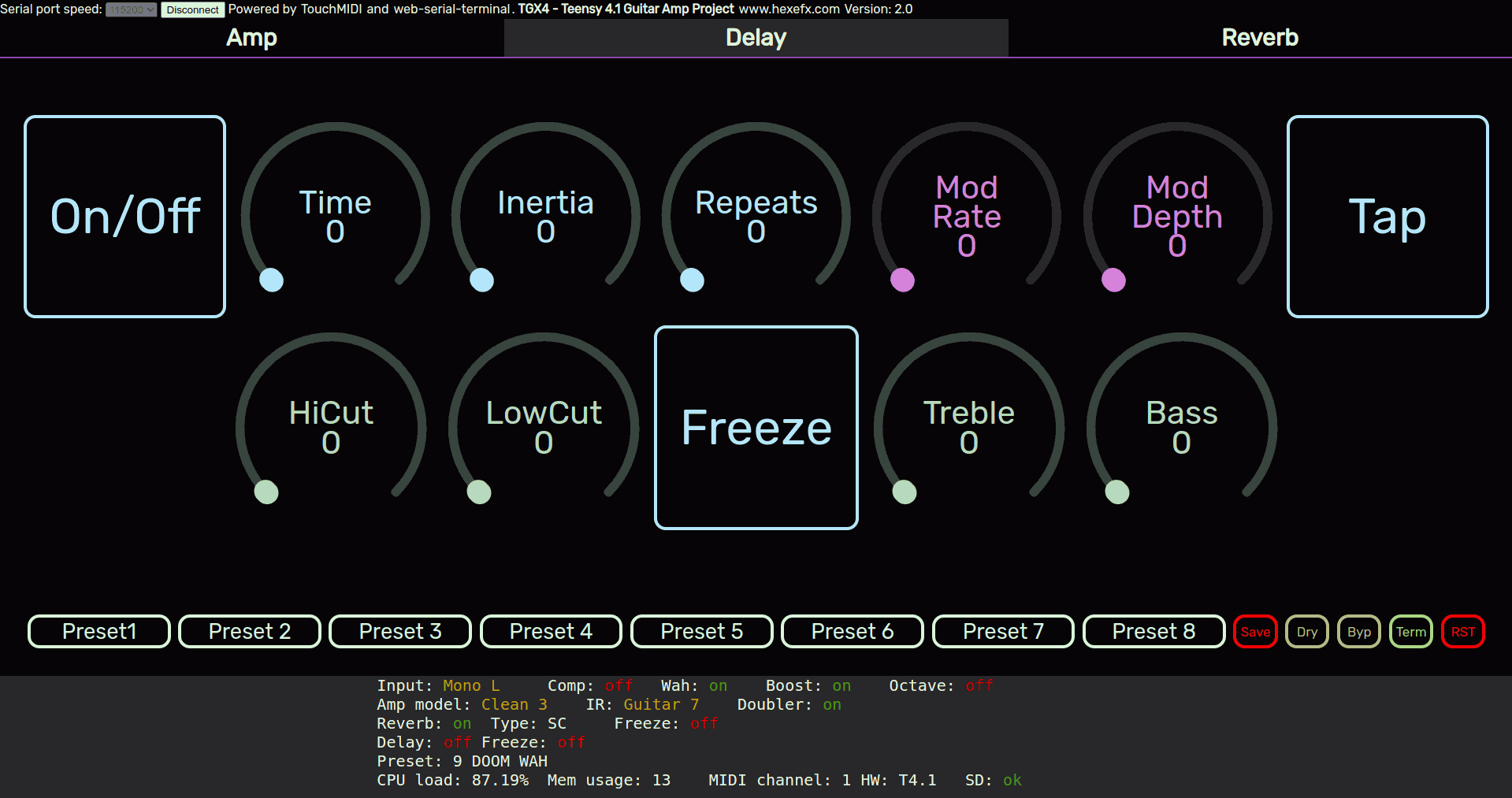Click the '9 DOOM WAH' preset text
This screenshot has width=1512, height=798.
(x=500, y=761)
